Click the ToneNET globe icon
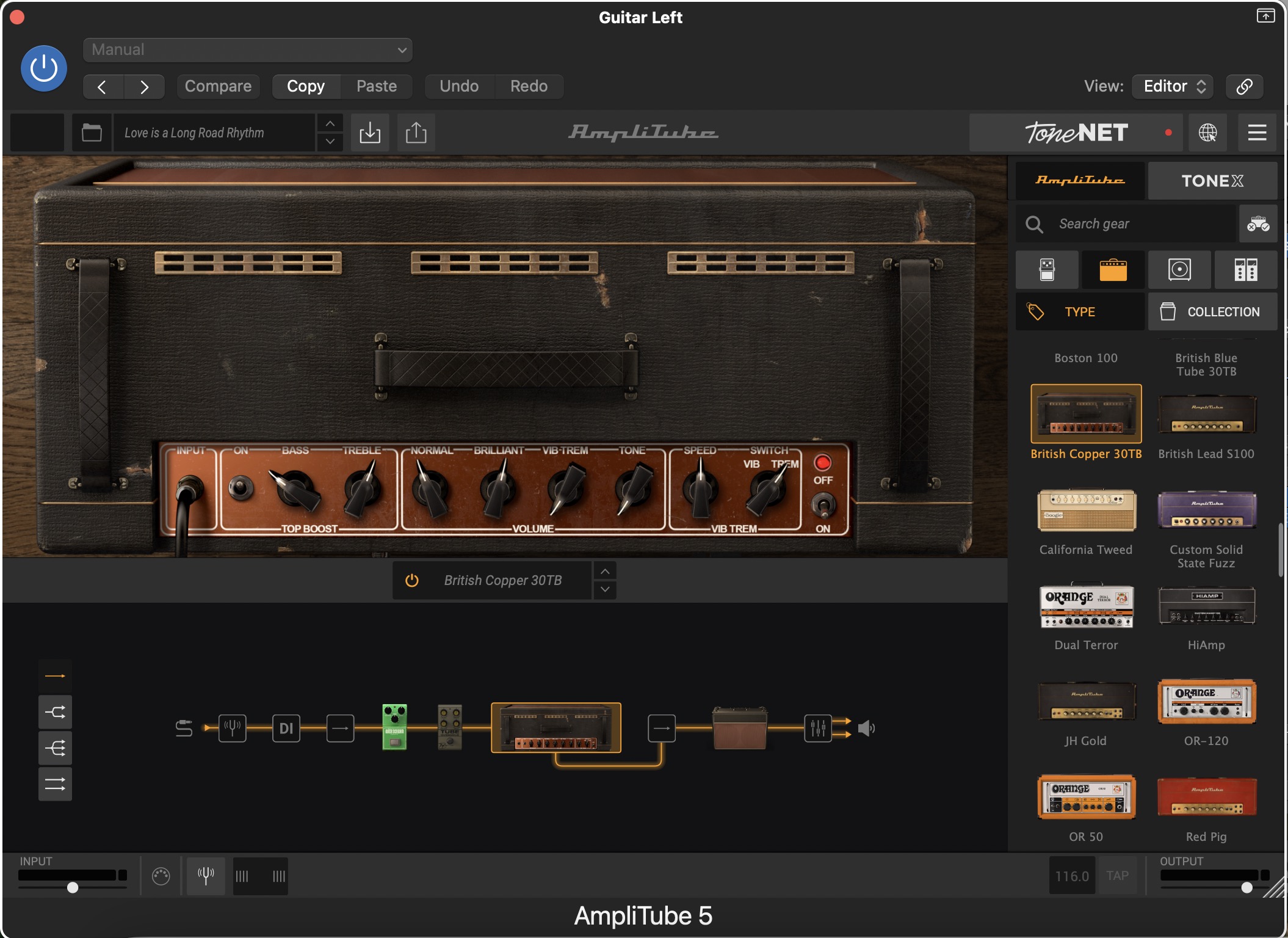 click(1207, 133)
